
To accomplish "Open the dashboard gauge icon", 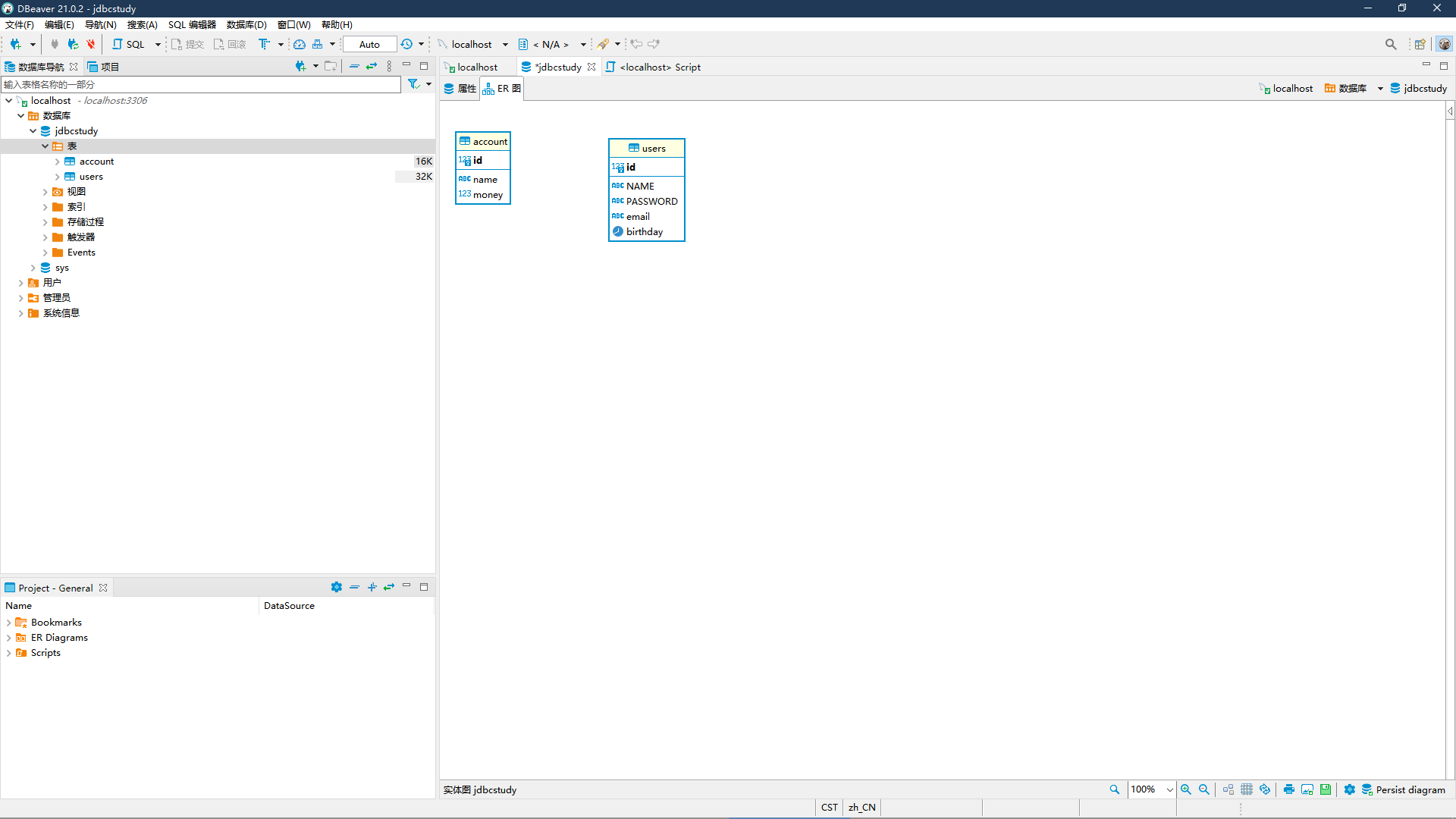I will [300, 44].
